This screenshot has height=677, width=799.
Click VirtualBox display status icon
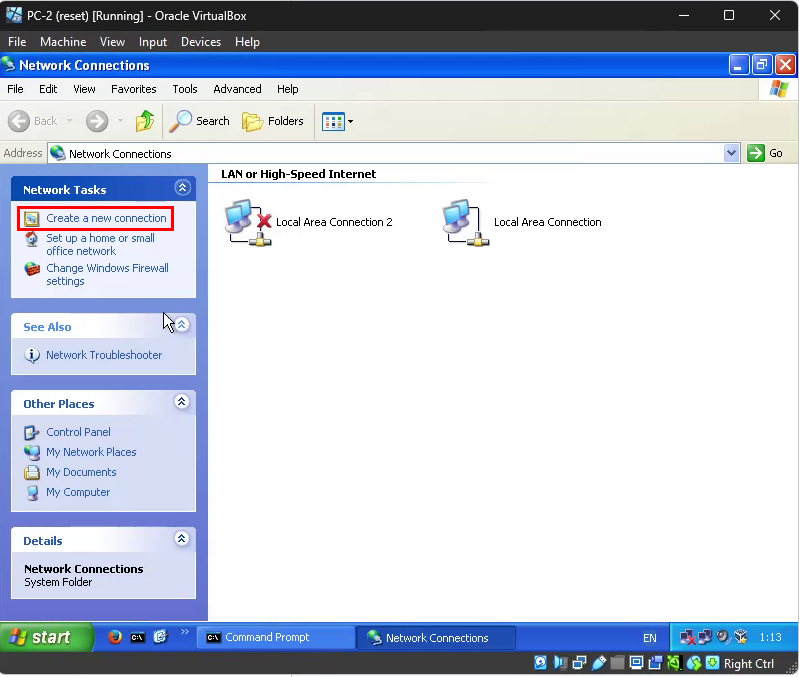[636, 663]
